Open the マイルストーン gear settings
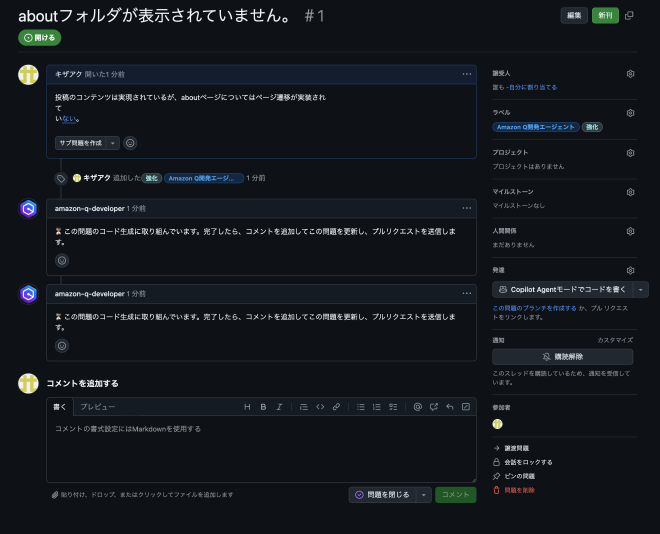This screenshot has width=660, height=534. coord(630,192)
